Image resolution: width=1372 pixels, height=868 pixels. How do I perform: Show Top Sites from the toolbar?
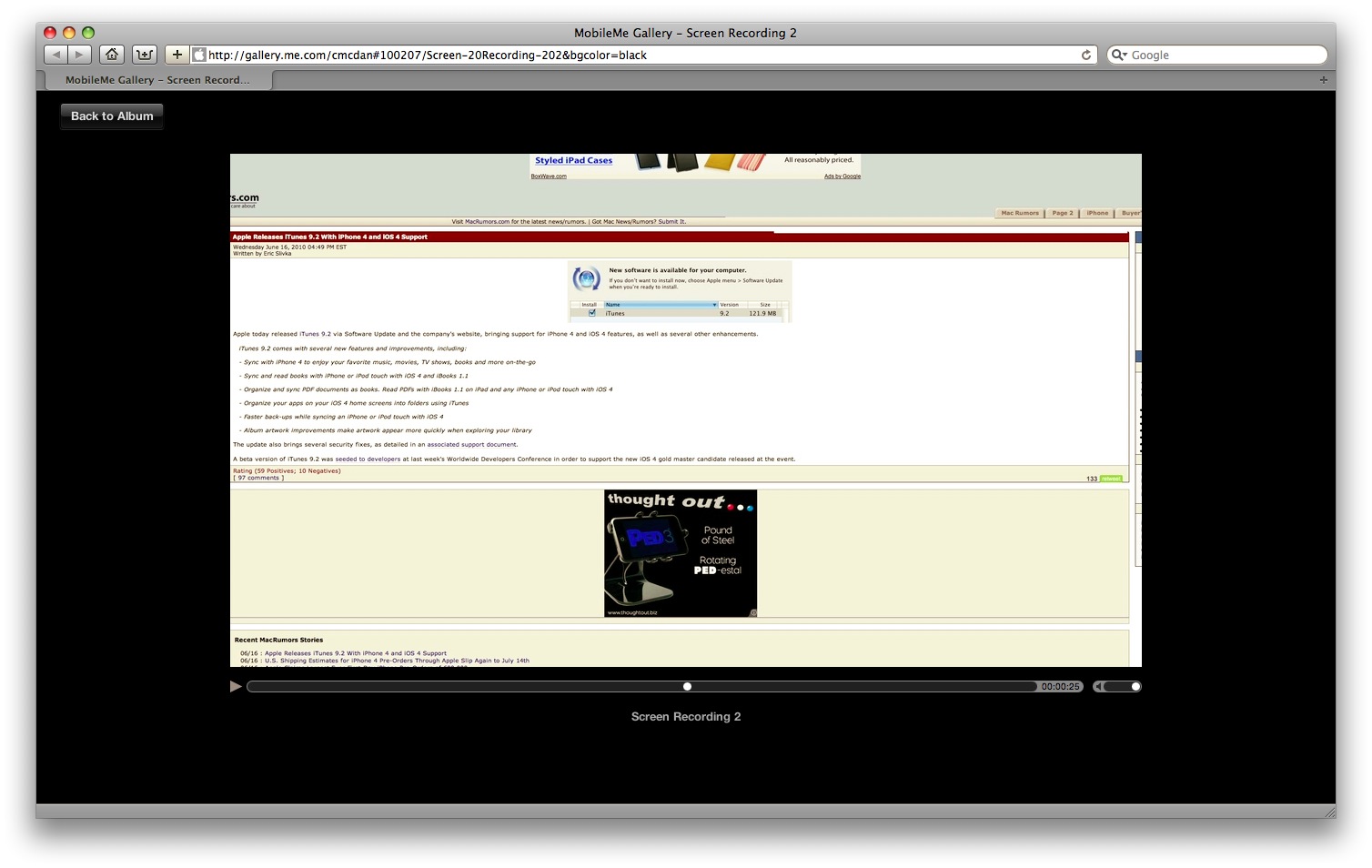pyautogui.click(x=145, y=55)
